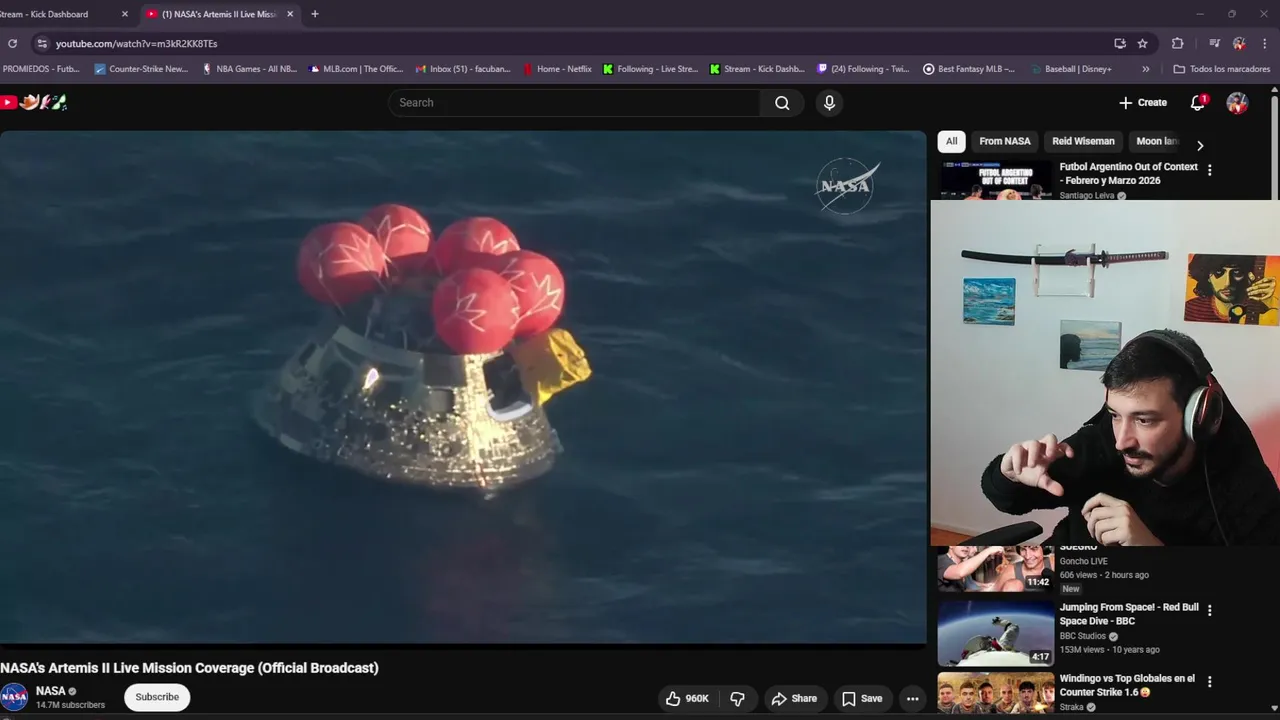Reload the page with the browser refresh icon
Screen dimensions: 1280x720
pos(12,43)
